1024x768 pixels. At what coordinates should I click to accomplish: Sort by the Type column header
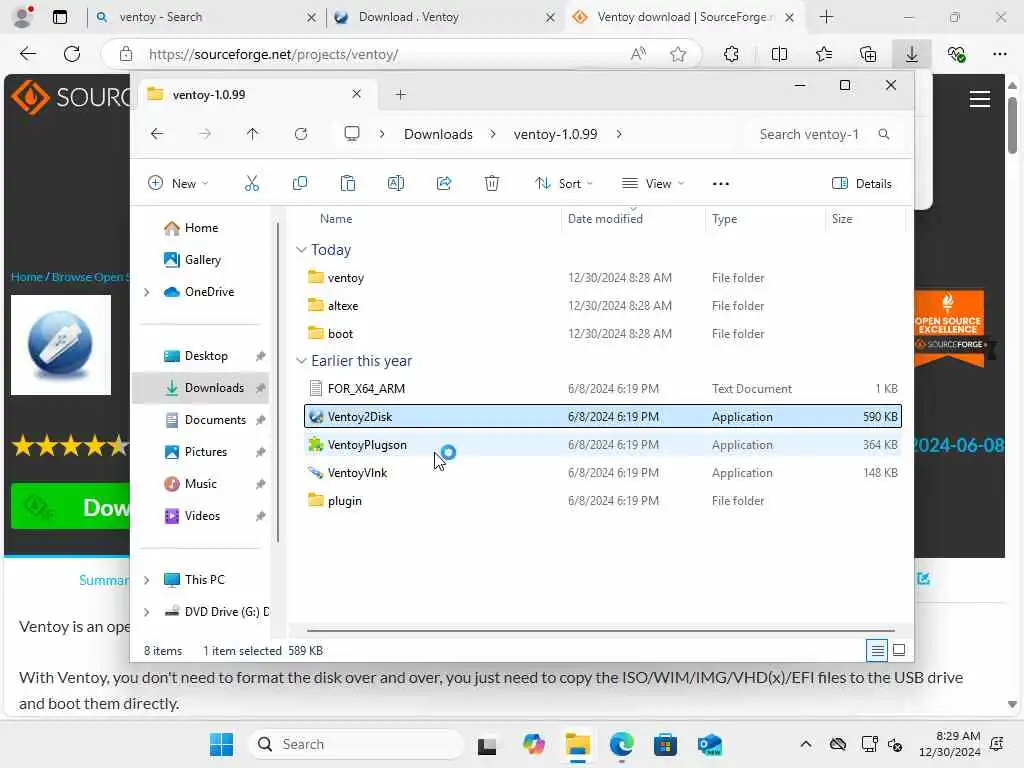tap(724, 219)
